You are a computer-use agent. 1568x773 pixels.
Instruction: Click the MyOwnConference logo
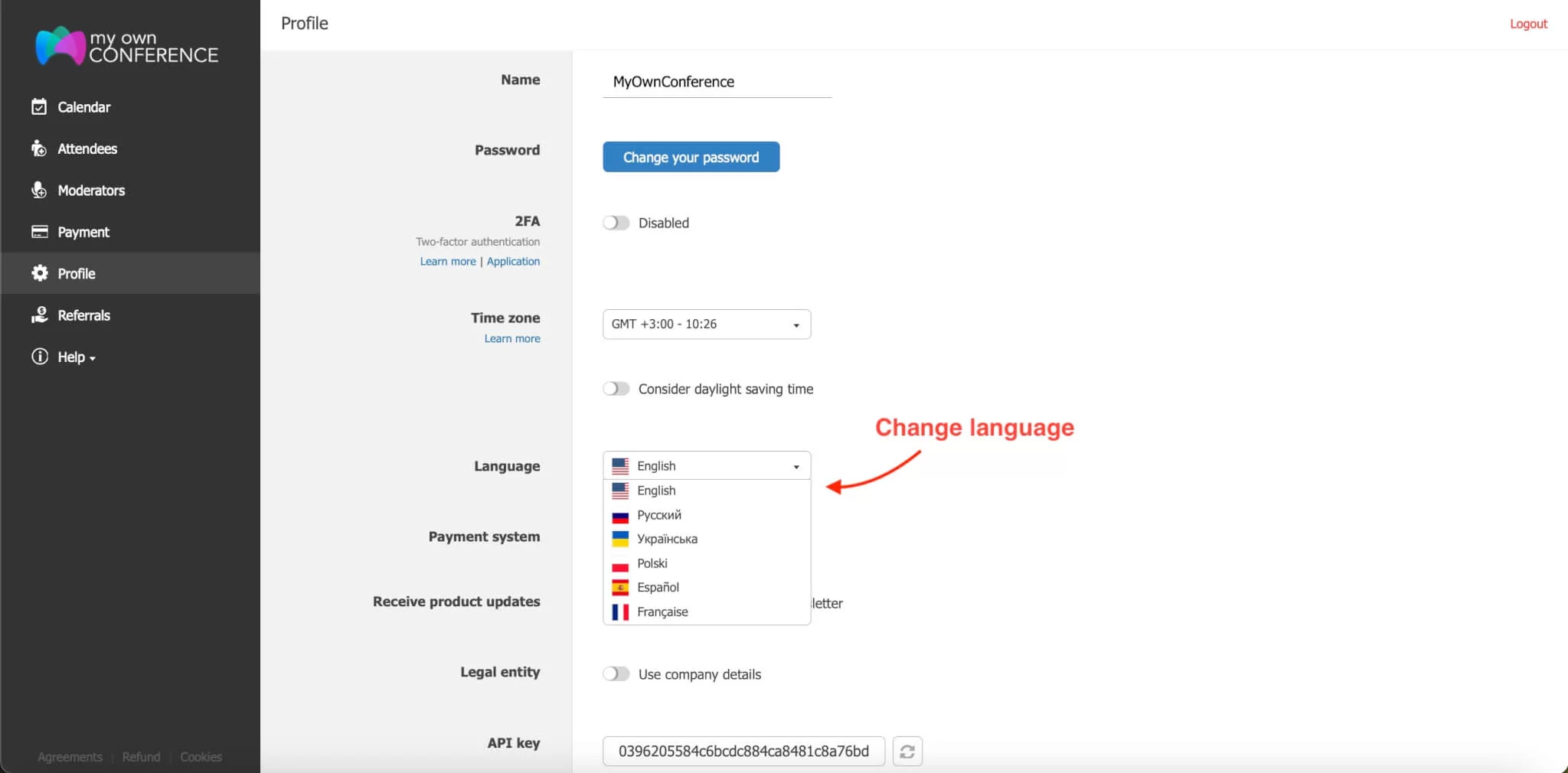[125, 45]
